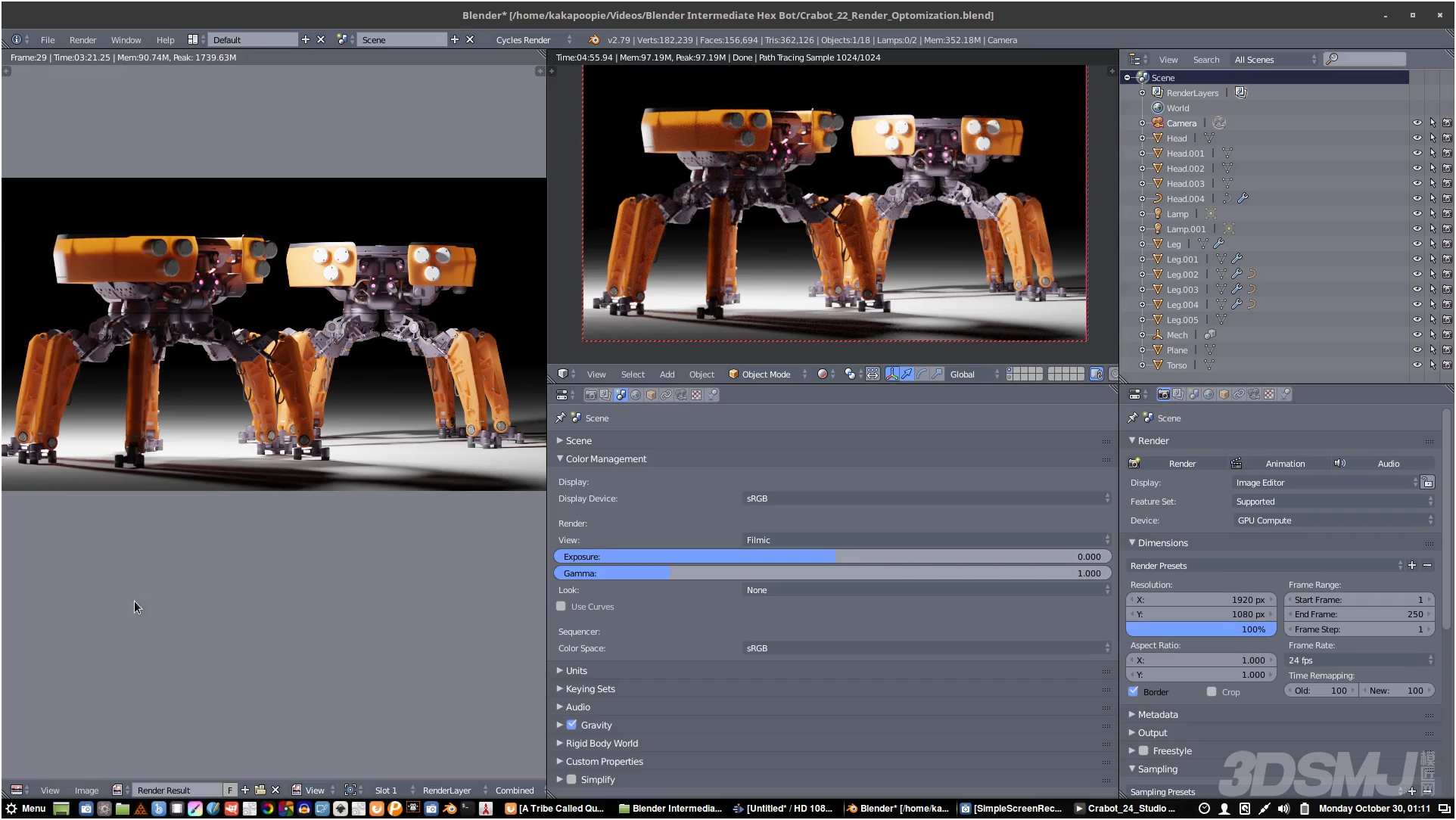Open Texture tab in right properties panel
Screen dimensions: 1456x820
(x=1269, y=394)
